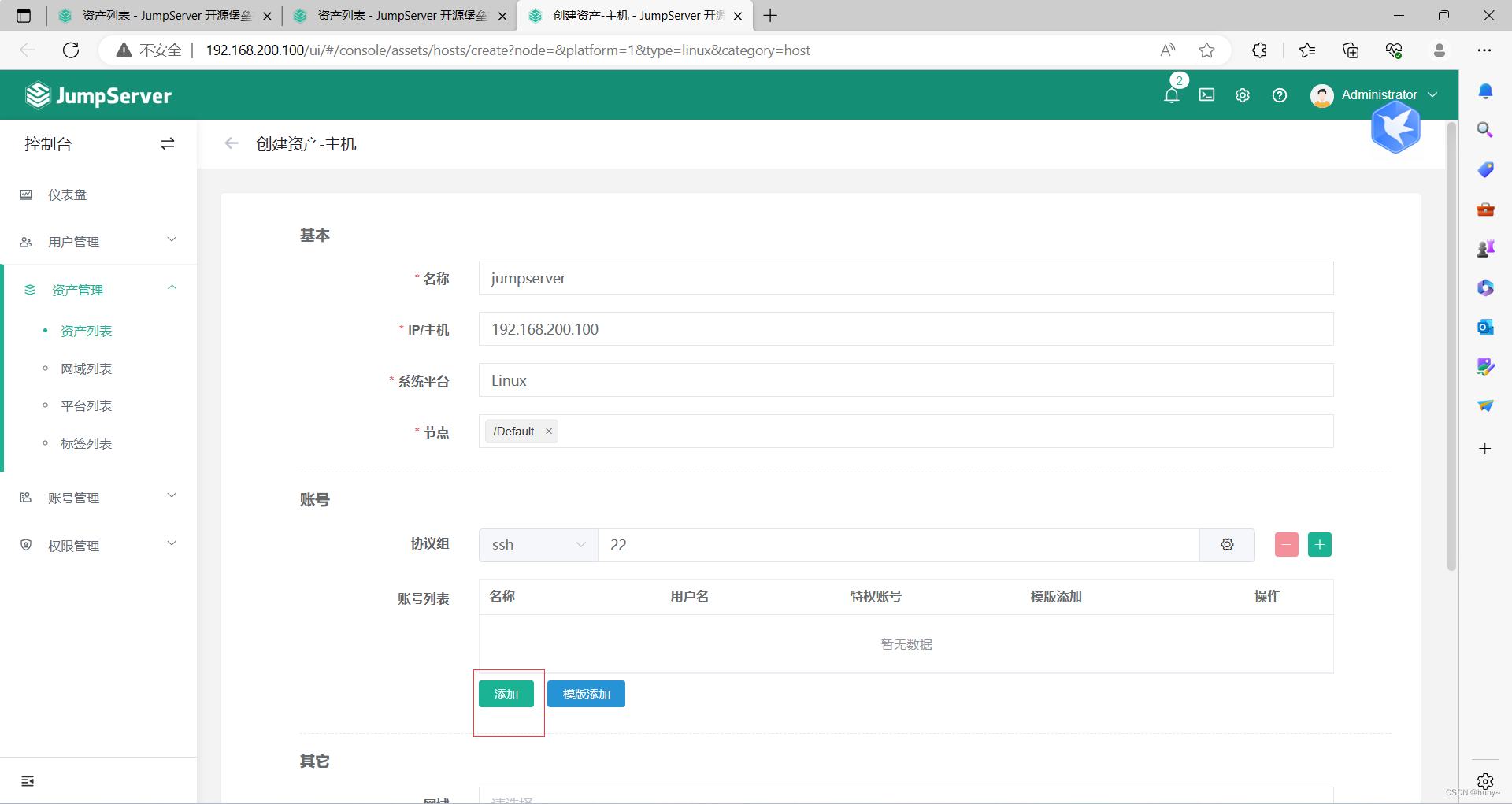1512x804 pixels.
Task: Open the Edge sidebar tools briefcase icon
Action: (x=1485, y=209)
